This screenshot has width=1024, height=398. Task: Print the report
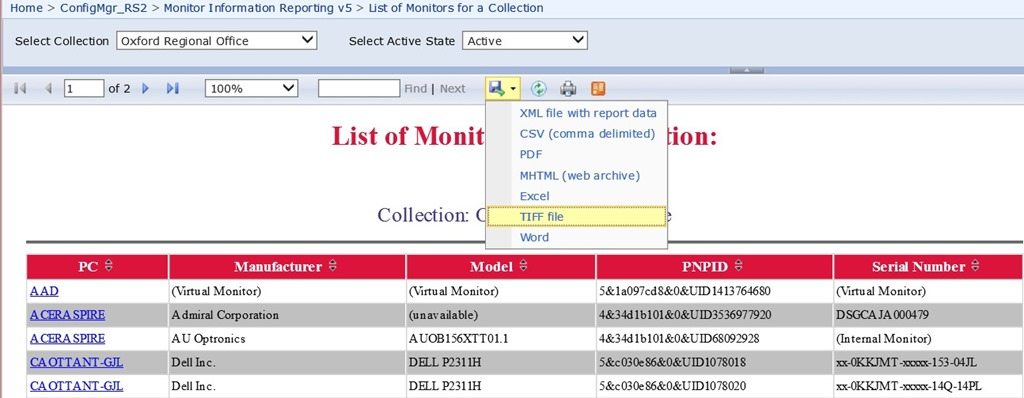click(x=569, y=88)
